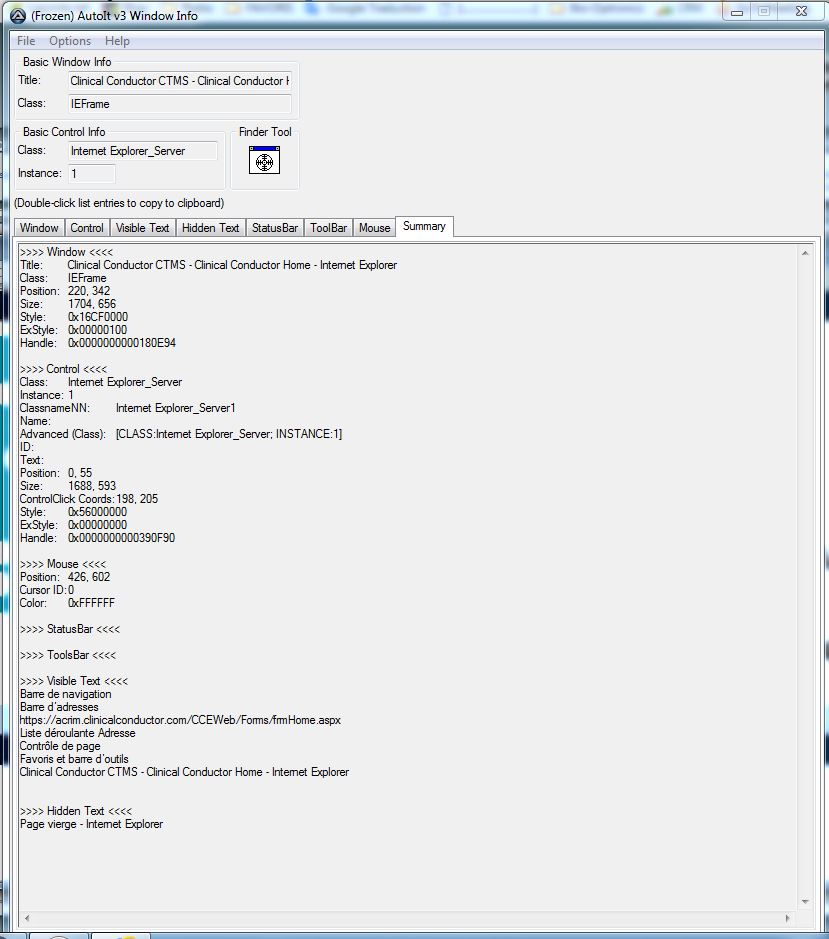Image resolution: width=829 pixels, height=939 pixels.
Task: Click the Title field in Basic Window Info
Action: [179, 81]
